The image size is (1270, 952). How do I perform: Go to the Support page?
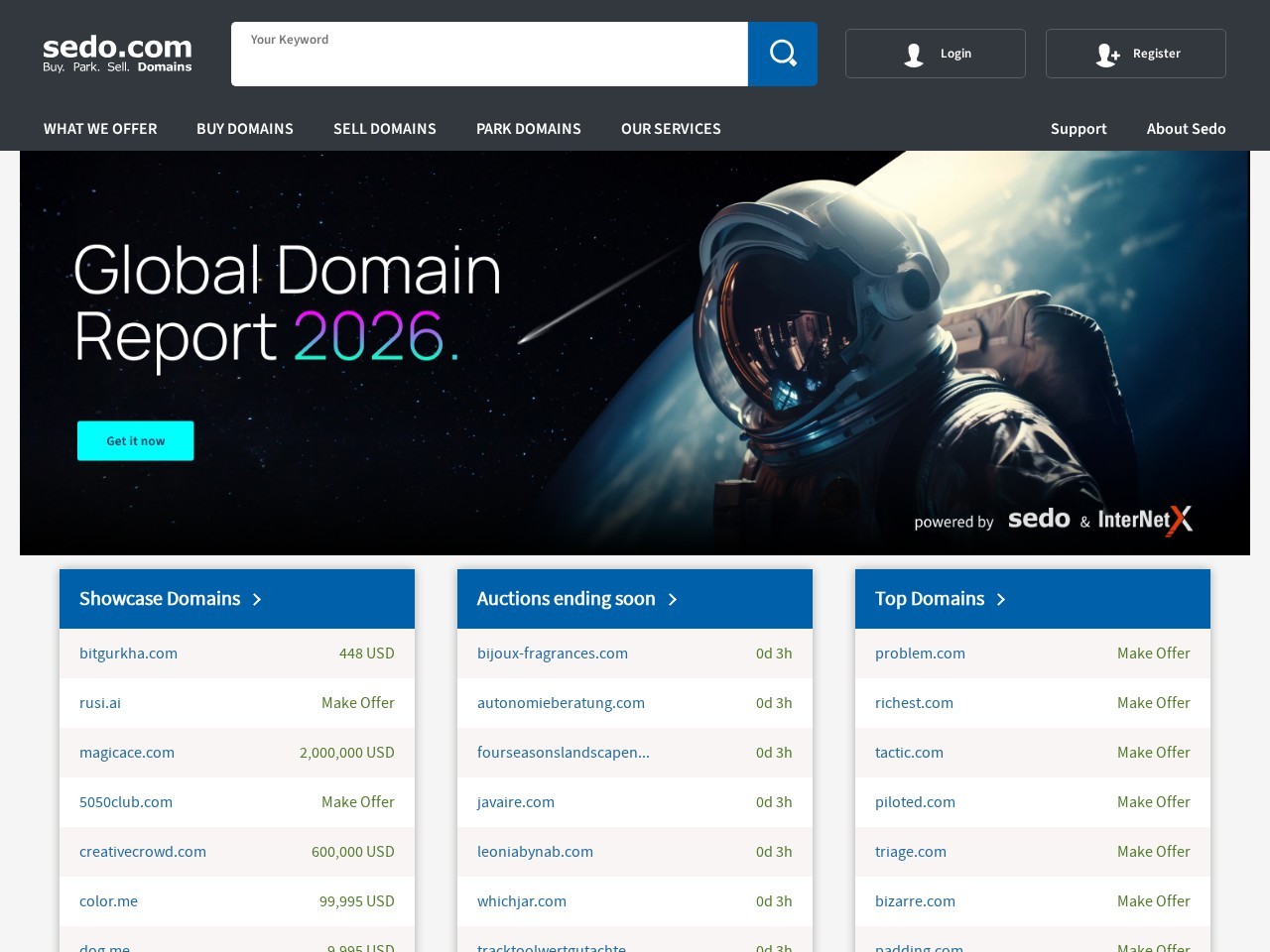tap(1079, 129)
